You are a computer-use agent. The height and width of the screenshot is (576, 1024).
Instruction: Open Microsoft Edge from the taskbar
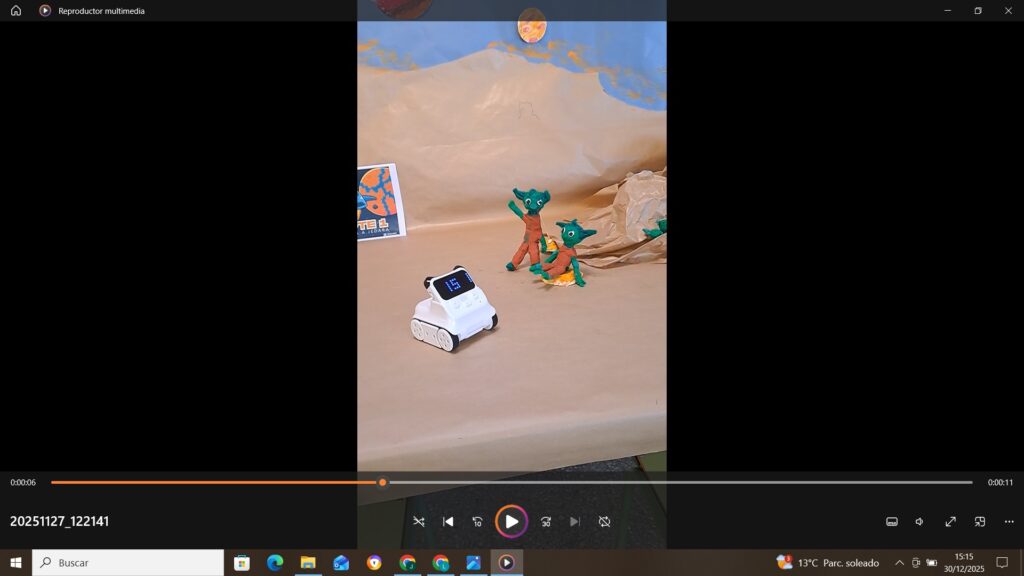275,563
